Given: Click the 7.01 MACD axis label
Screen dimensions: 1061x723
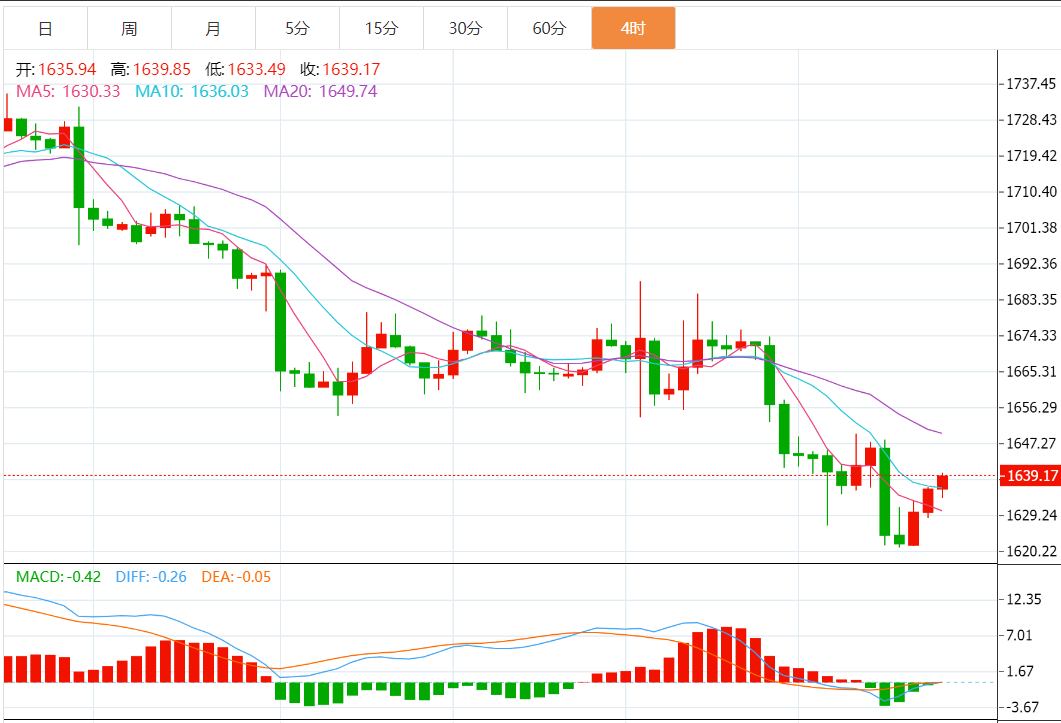Looking at the screenshot, I should tap(1020, 635).
